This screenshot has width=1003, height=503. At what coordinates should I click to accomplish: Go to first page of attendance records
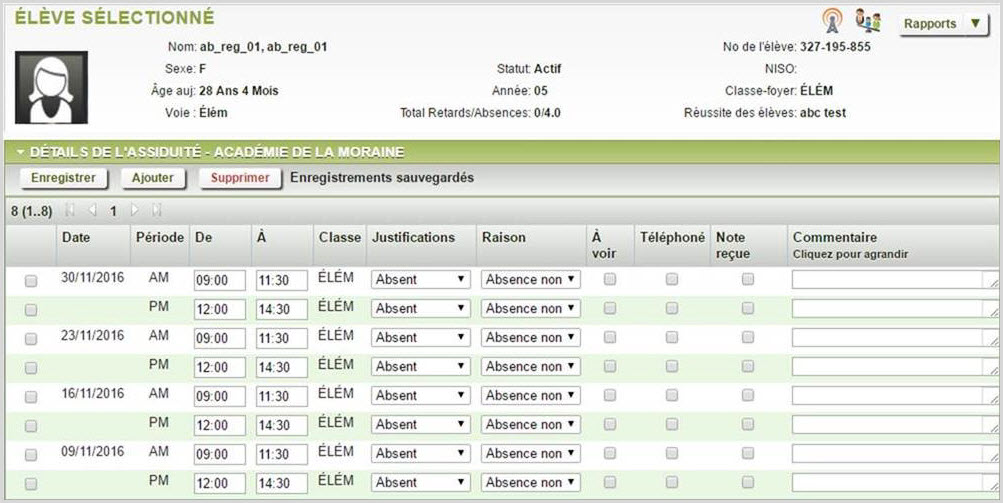tap(70, 211)
